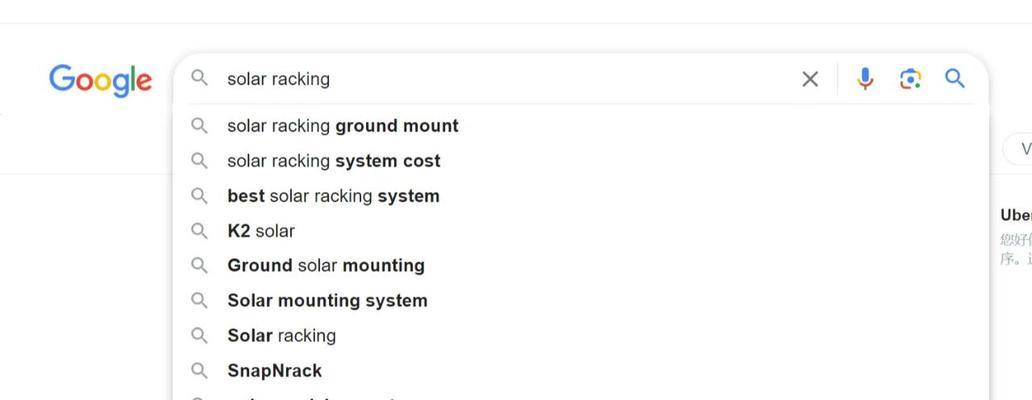Select the SnapNrack suggestion
The image size is (1032, 400).
click(x=581, y=370)
